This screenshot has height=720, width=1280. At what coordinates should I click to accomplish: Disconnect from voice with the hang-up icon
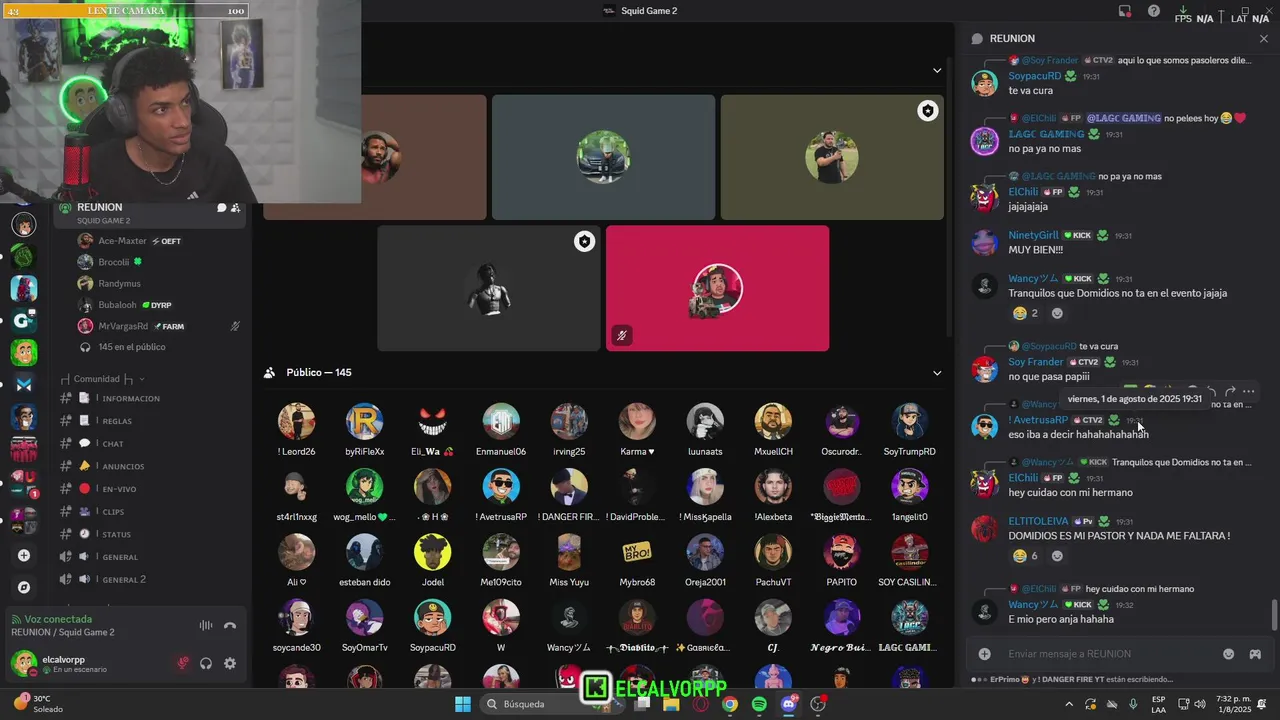(230, 626)
